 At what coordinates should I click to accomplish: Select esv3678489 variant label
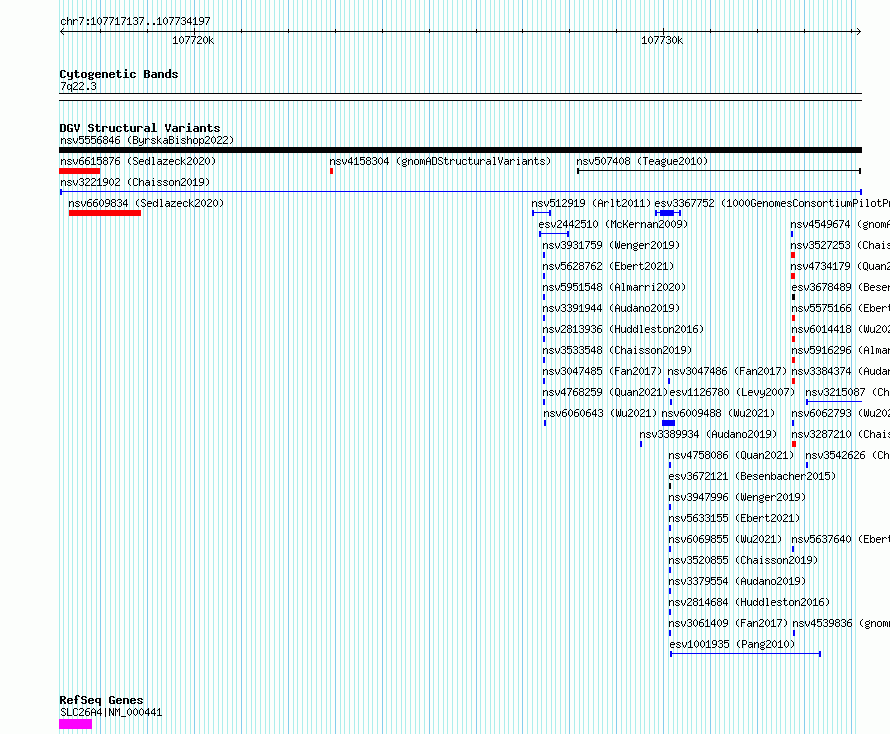tap(841, 287)
